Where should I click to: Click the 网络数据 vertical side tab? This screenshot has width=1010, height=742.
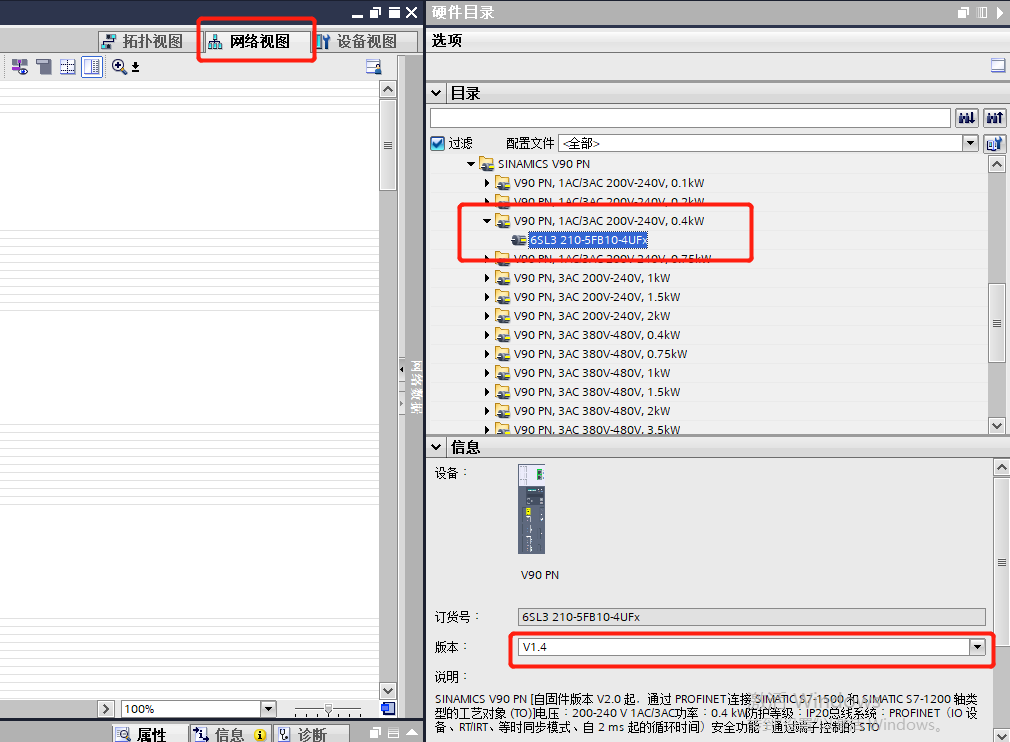pos(417,386)
